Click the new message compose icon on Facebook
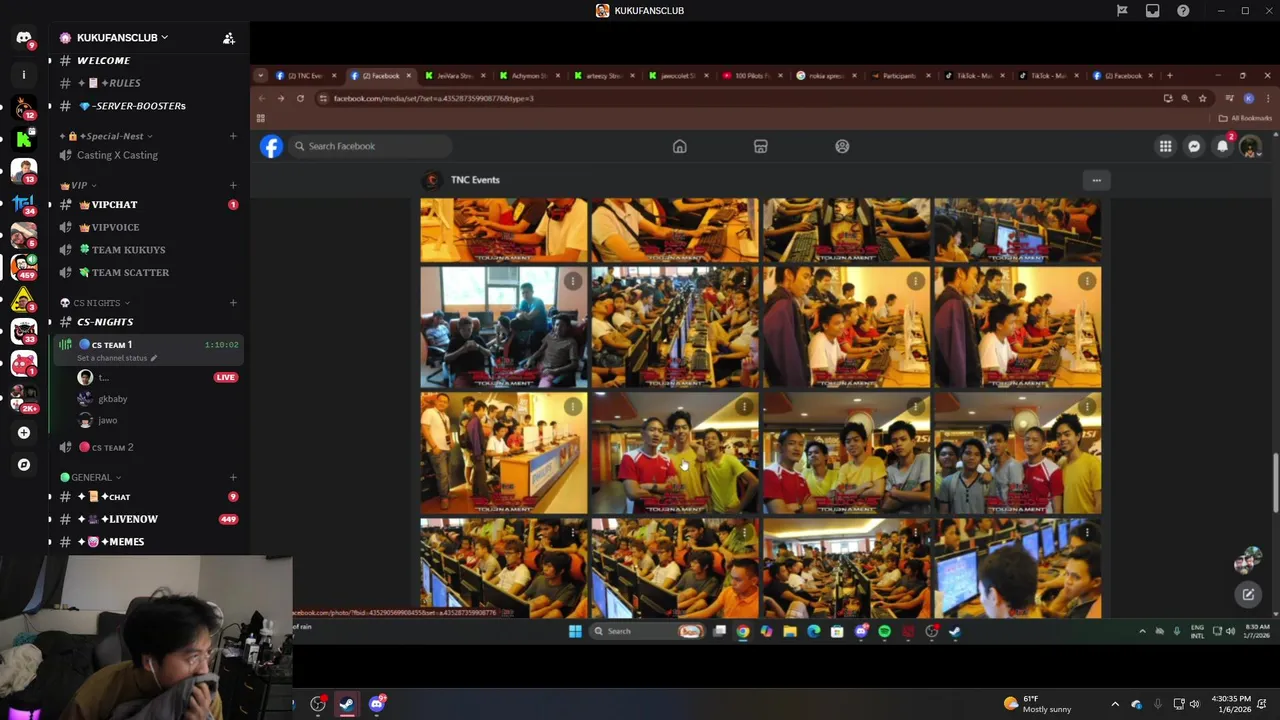 (1248, 595)
